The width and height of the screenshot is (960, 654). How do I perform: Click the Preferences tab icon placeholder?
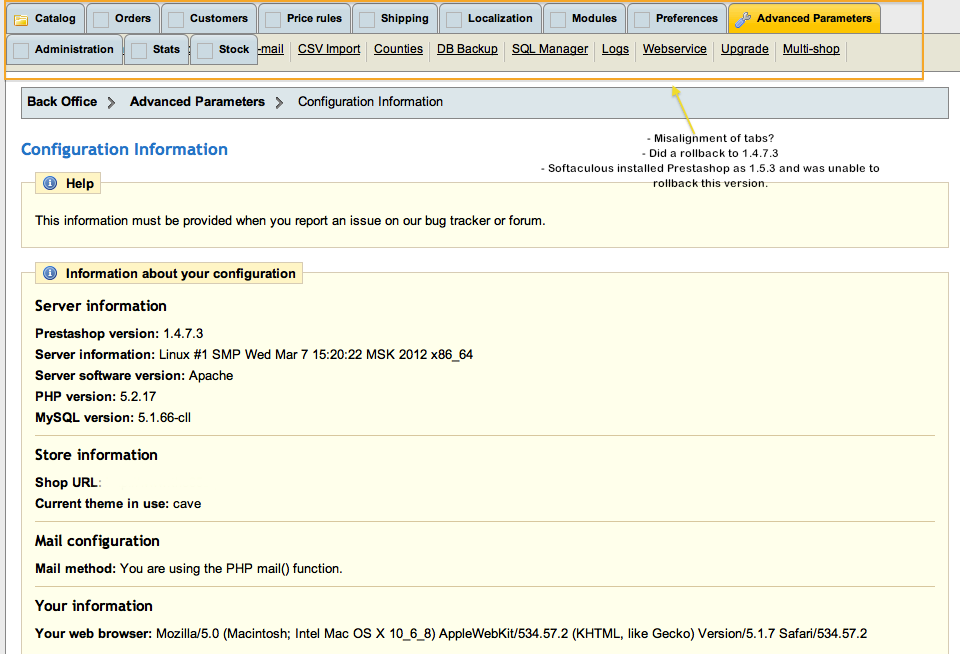pos(642,20)
